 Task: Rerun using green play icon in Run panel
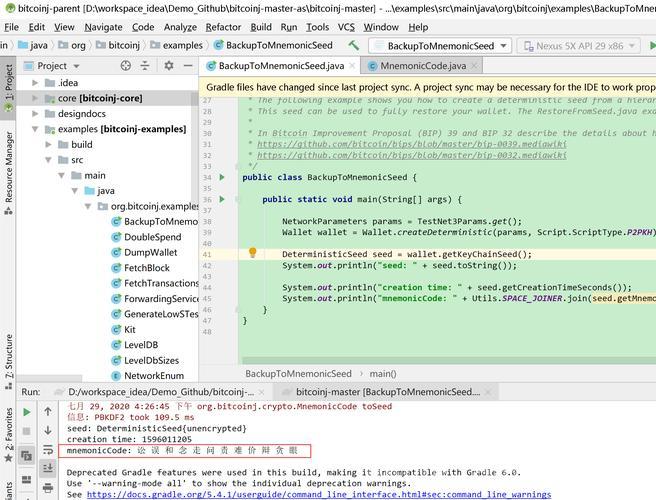coord(26,412)
